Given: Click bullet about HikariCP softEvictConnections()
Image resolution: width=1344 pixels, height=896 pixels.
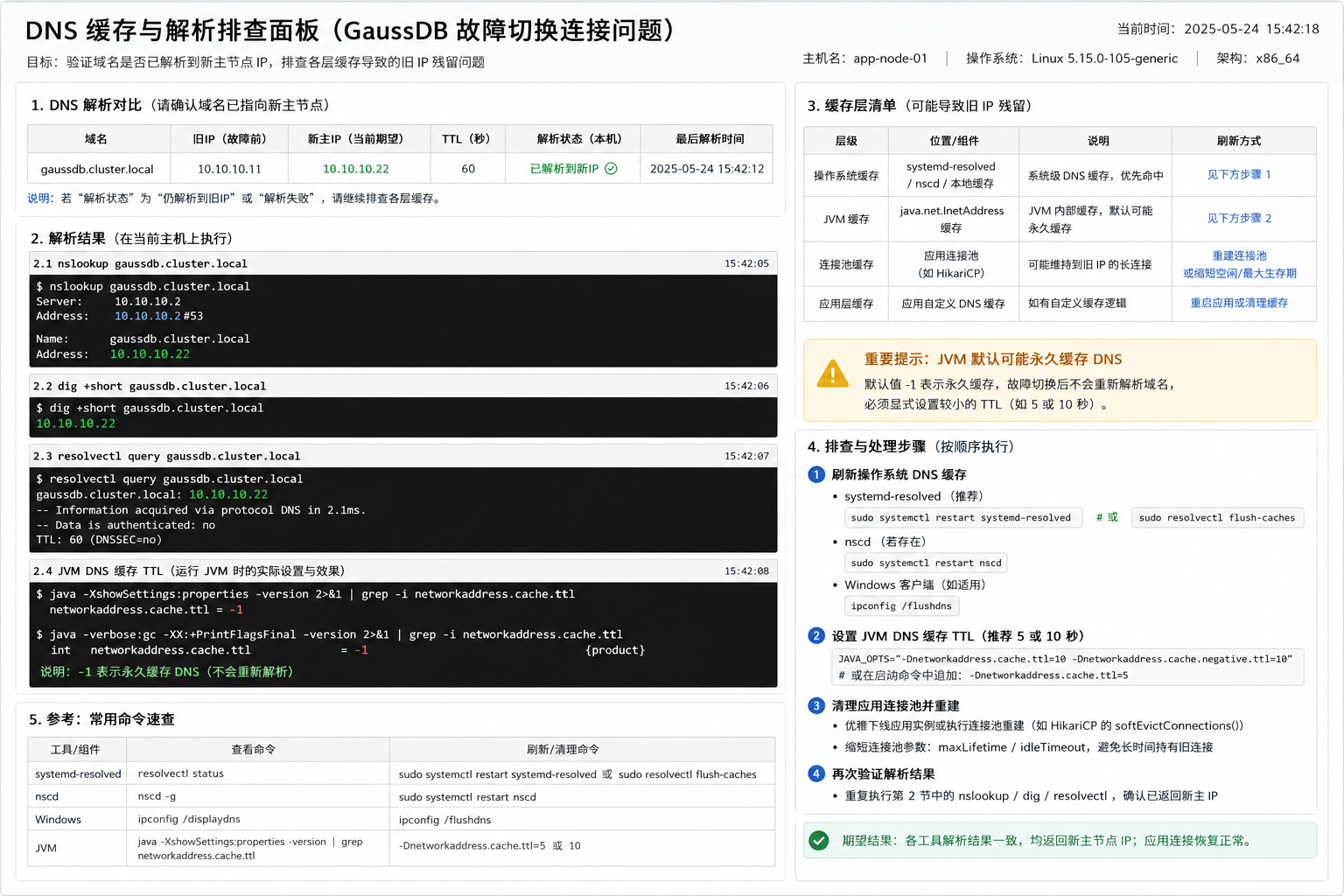Looking at the screenshot, I should tap(1044, 725).
